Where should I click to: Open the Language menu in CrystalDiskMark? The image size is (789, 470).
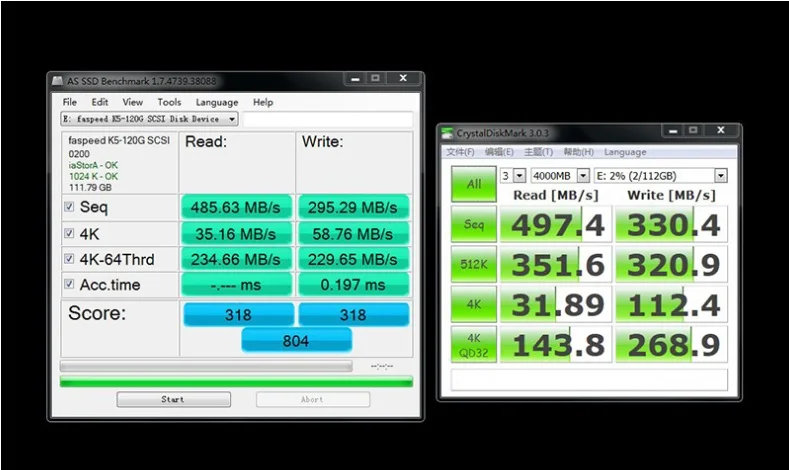click(625, 152)
